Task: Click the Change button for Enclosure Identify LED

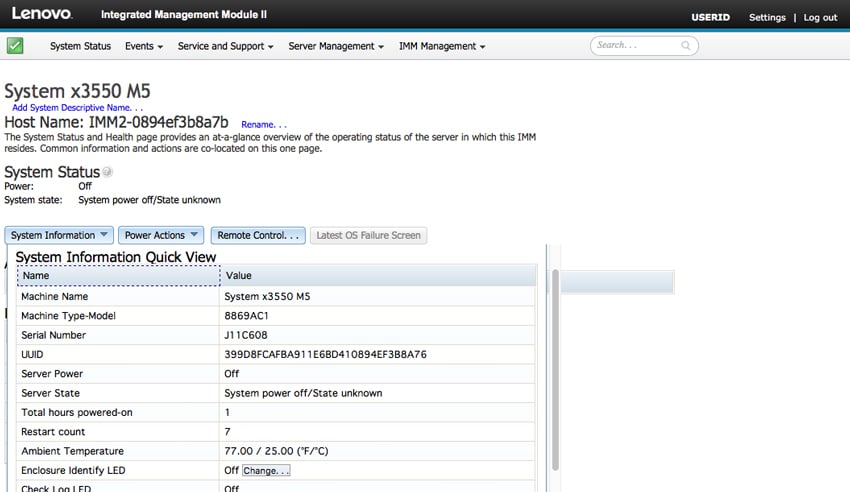Action: [266, 470]
